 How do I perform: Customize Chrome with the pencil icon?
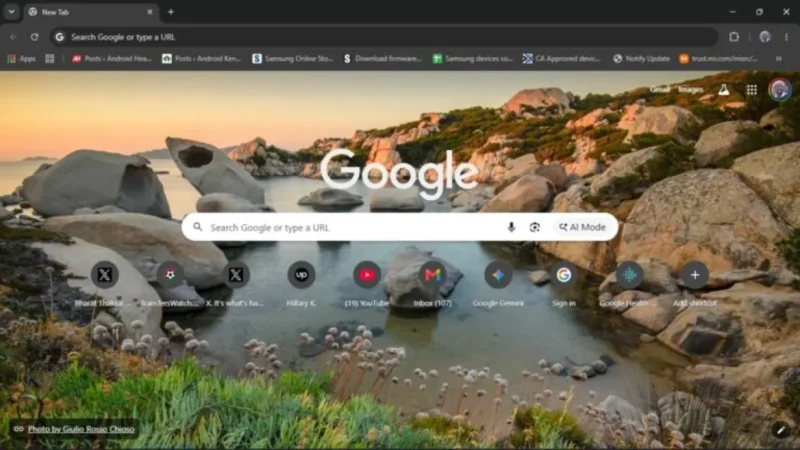click(781, 430)
